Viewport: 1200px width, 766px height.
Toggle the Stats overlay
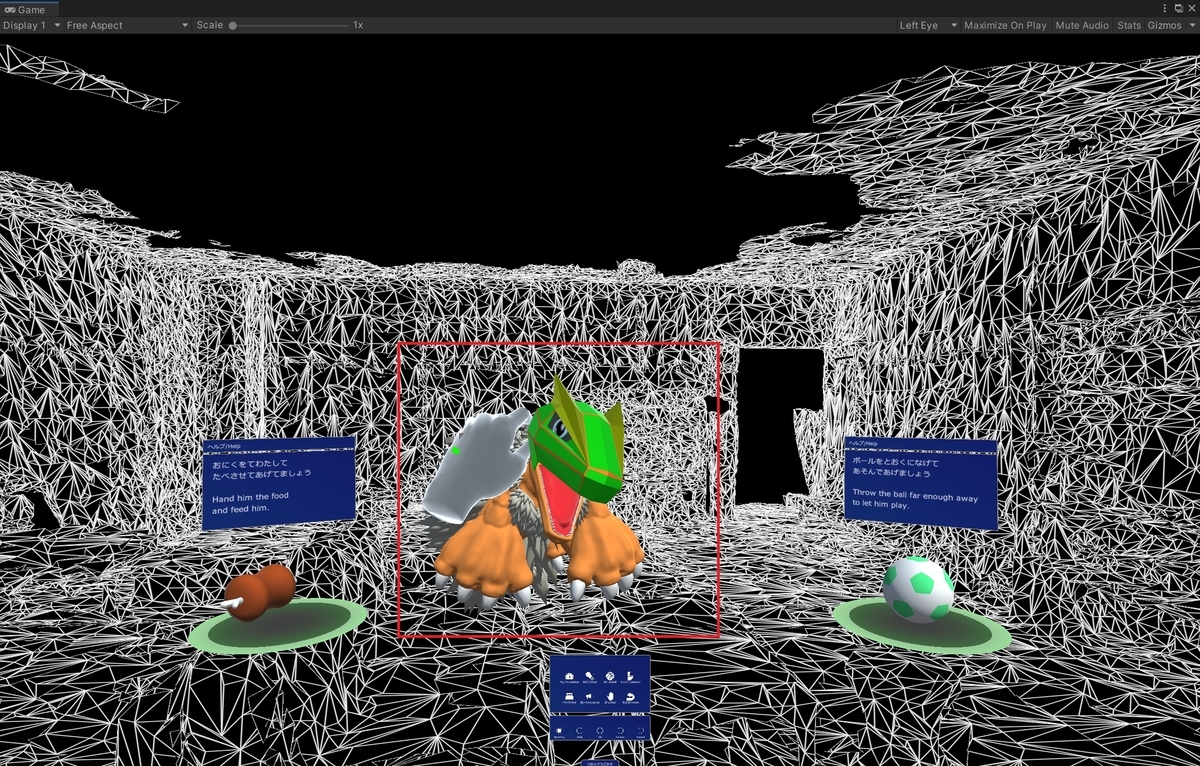[x=1128, y=25]
